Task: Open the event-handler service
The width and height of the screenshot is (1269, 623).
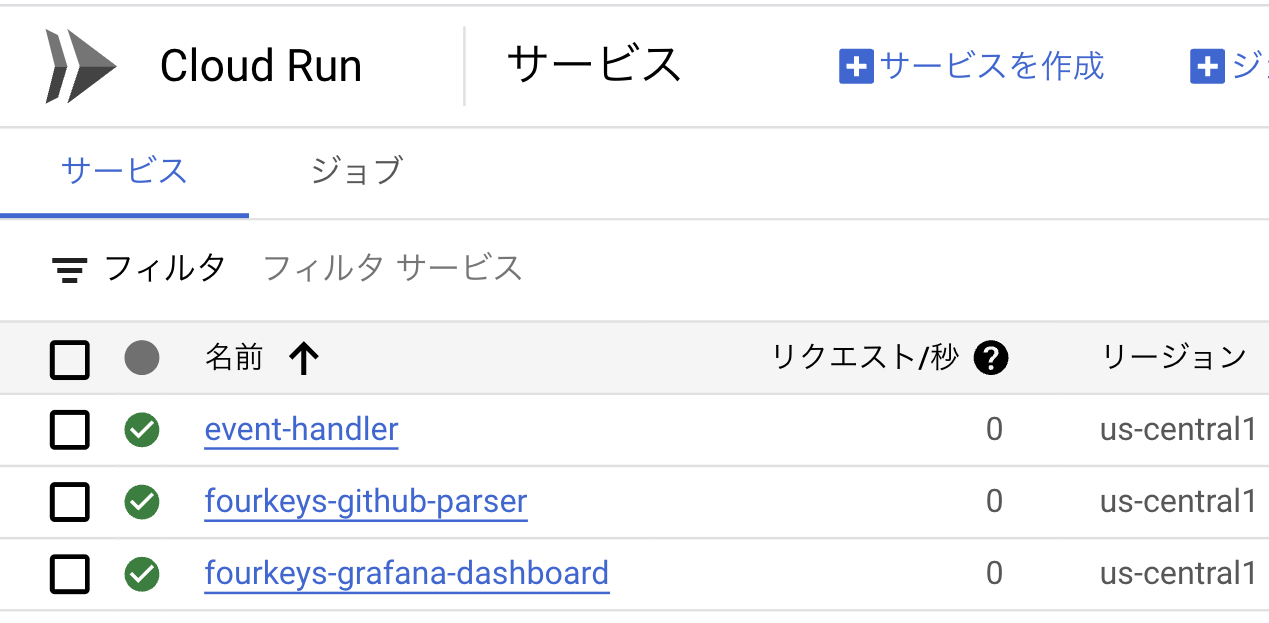Action: (301, 429)
